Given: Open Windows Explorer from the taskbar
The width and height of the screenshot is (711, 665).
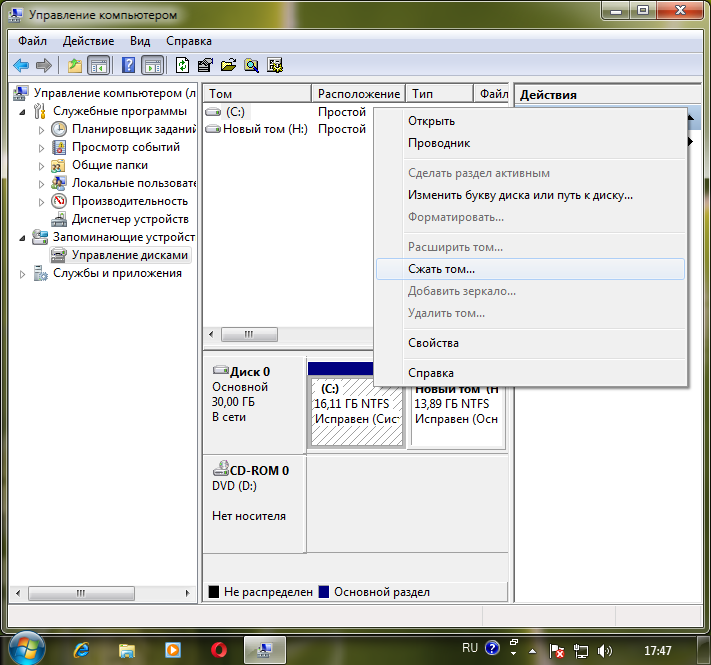Looking at the screenshot, I should coord(127,650).
